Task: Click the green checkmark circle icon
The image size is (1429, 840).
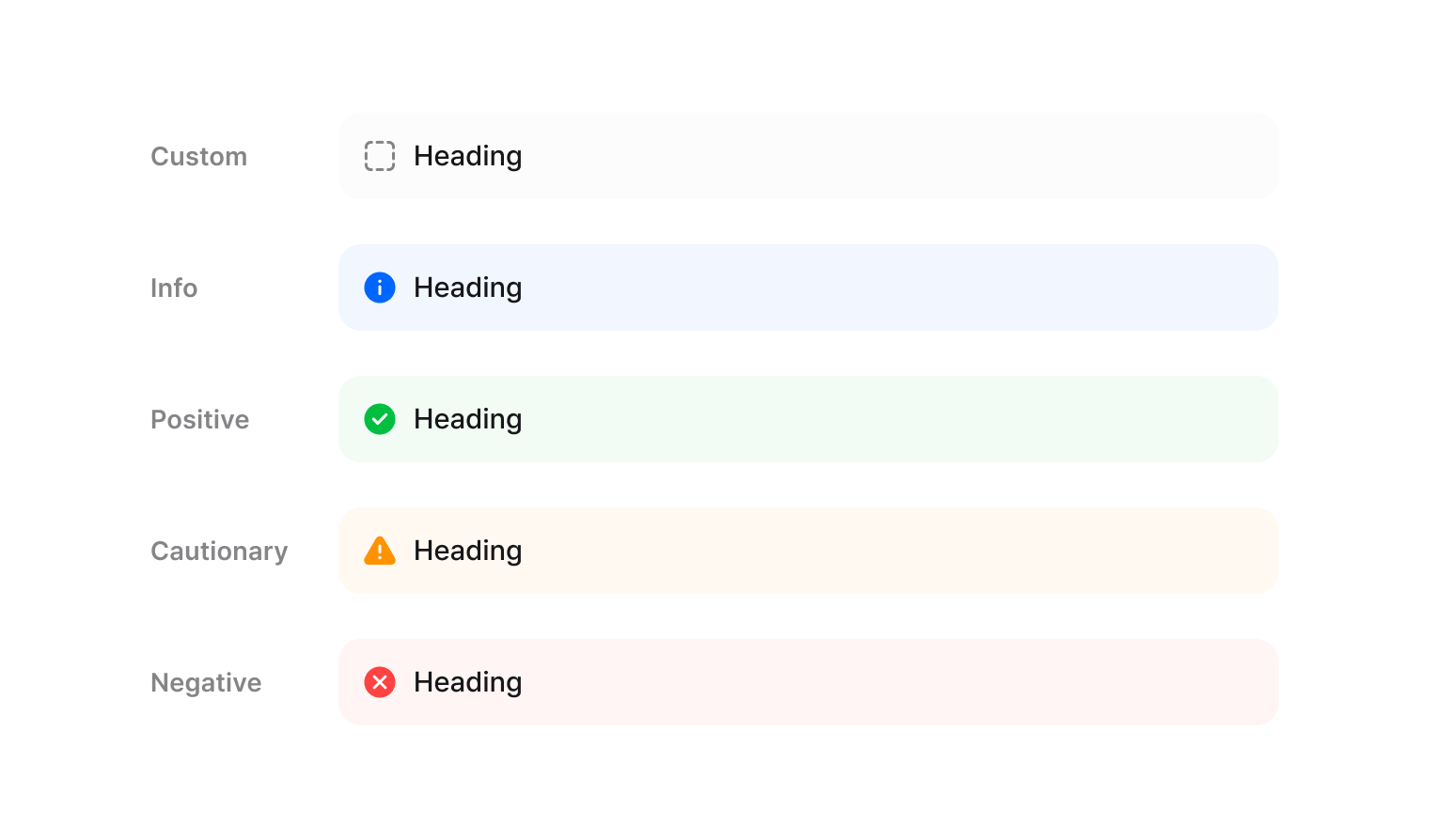Action: coord(380,419)
